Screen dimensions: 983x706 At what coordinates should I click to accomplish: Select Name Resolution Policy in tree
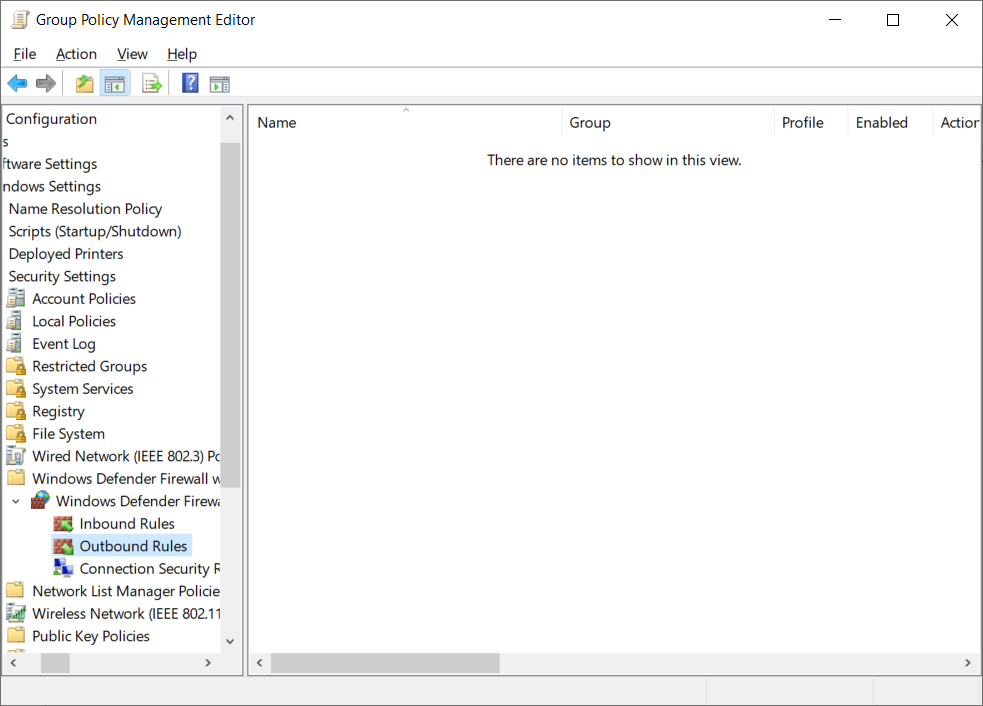coord(85,209)
